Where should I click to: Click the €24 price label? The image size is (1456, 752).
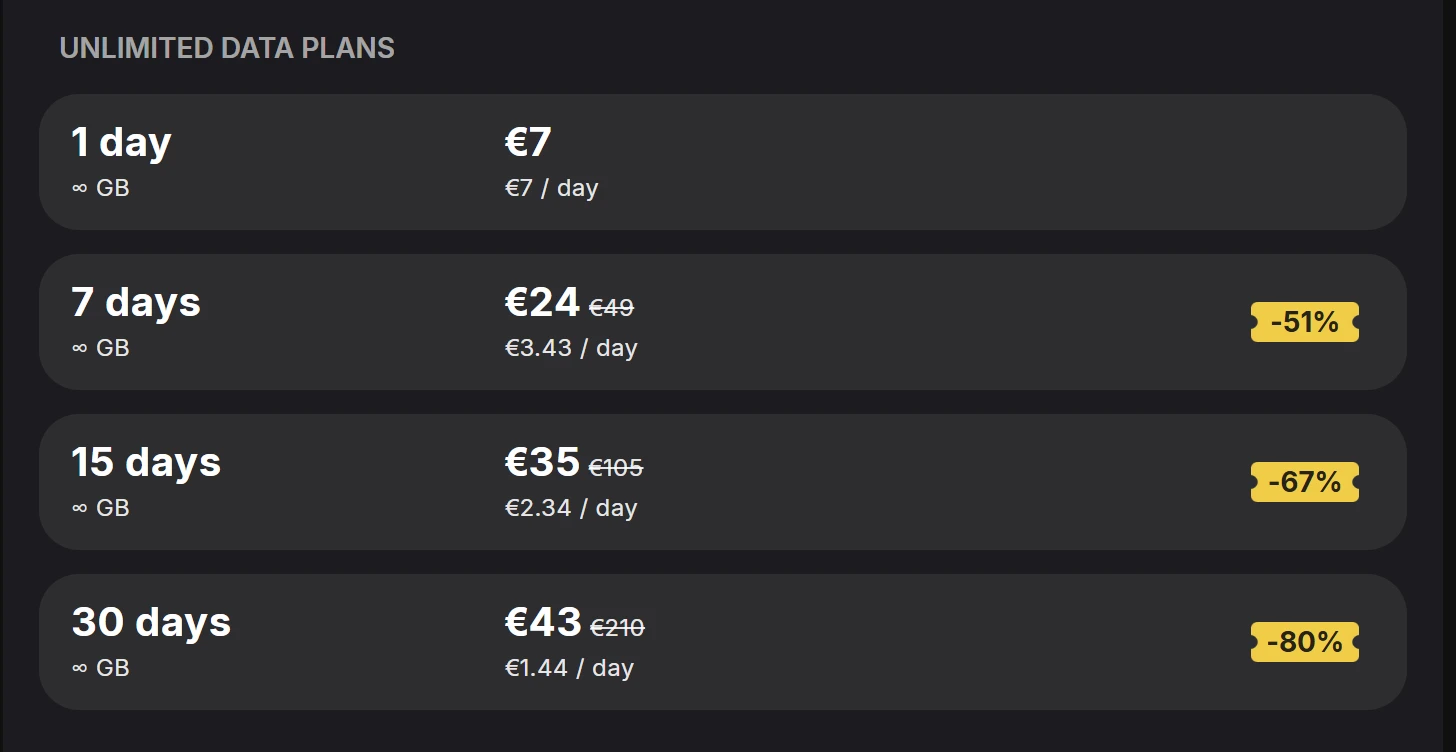pos(542,302)
